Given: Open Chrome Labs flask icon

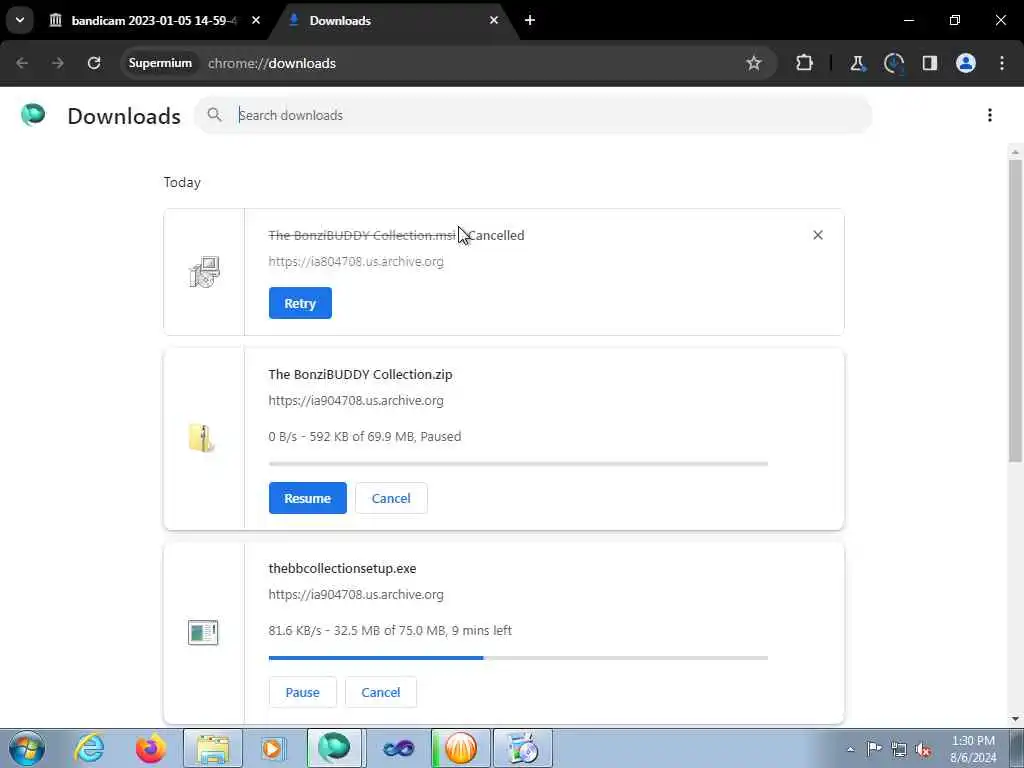Looking at the screenshot, I should point(857,63).
